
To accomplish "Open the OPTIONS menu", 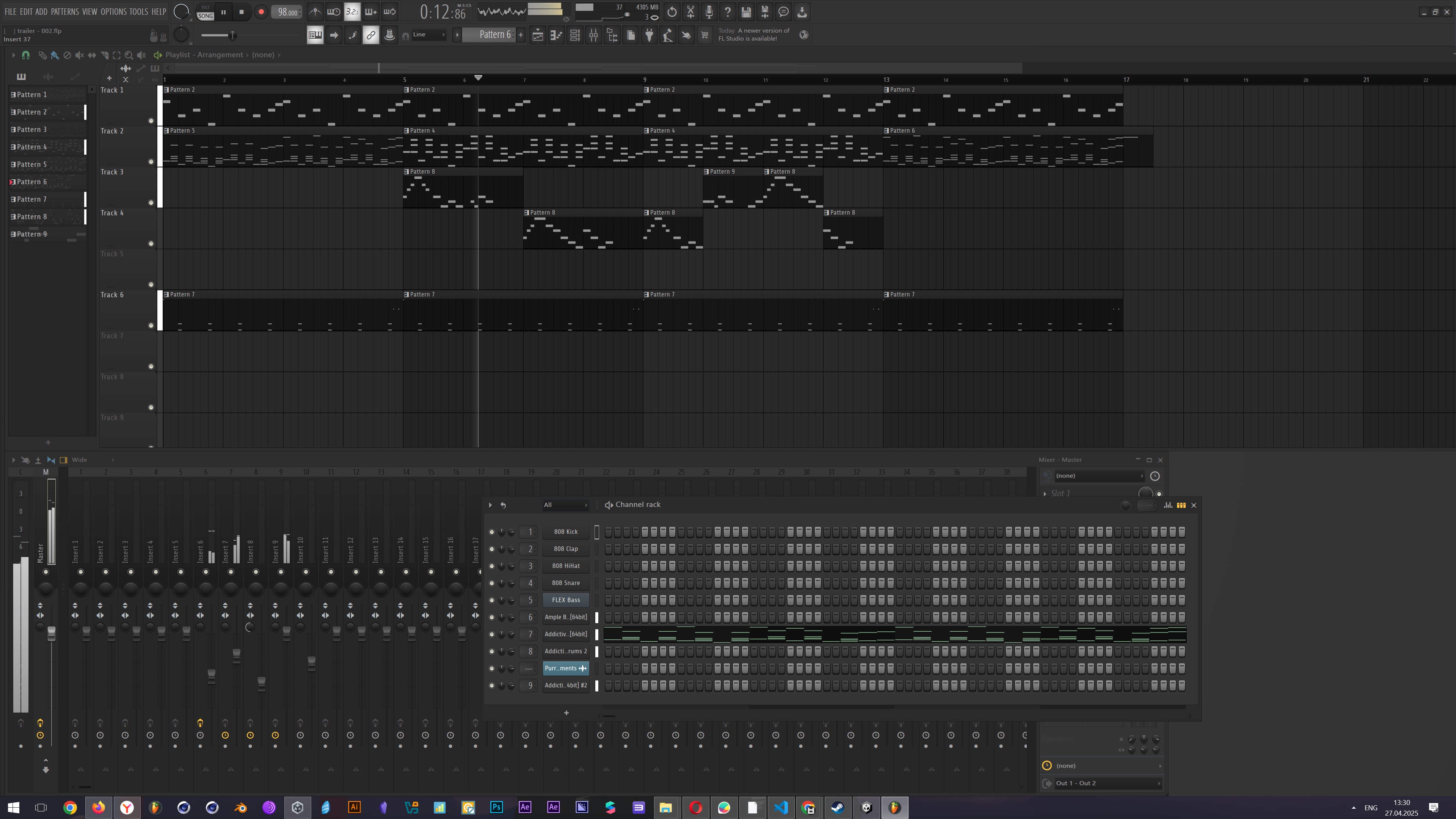I will tap(113, 11).
